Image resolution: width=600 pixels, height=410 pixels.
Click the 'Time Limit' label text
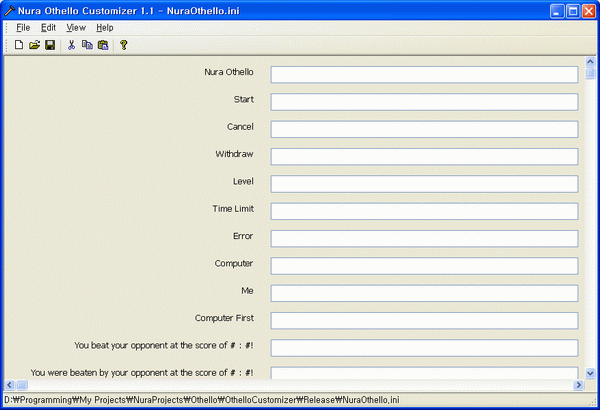pos(233,209)
